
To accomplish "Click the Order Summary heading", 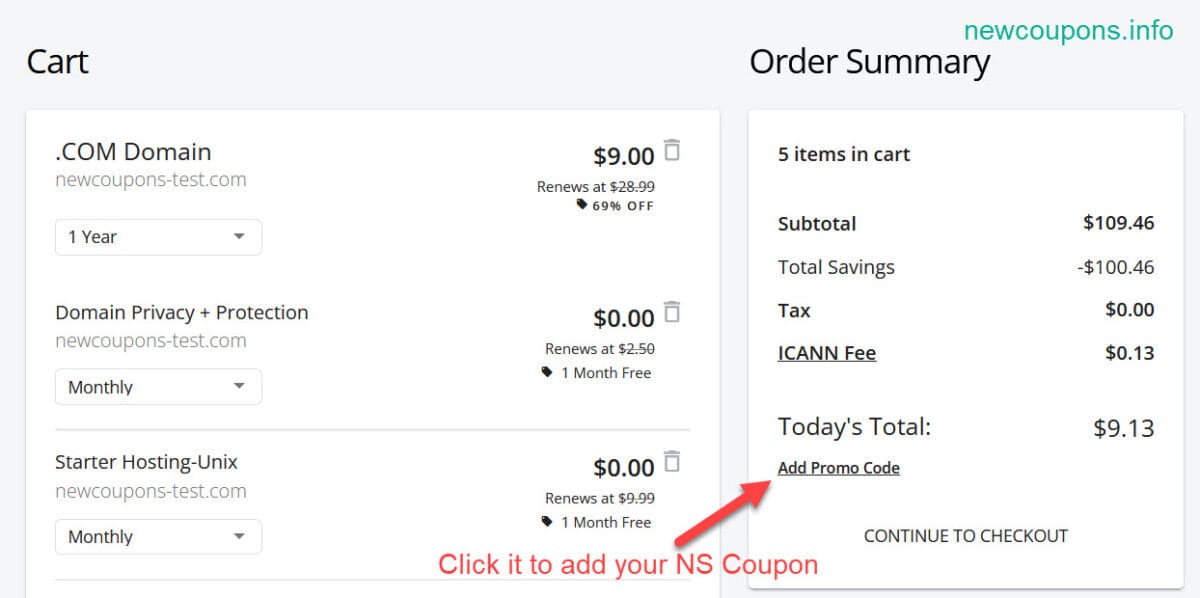I will point(869,62).
